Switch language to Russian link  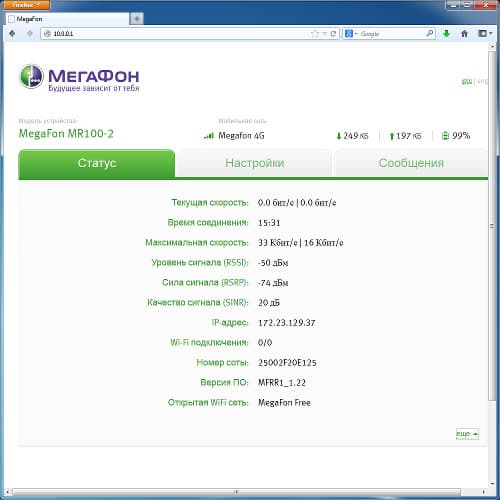coord(466,81)
